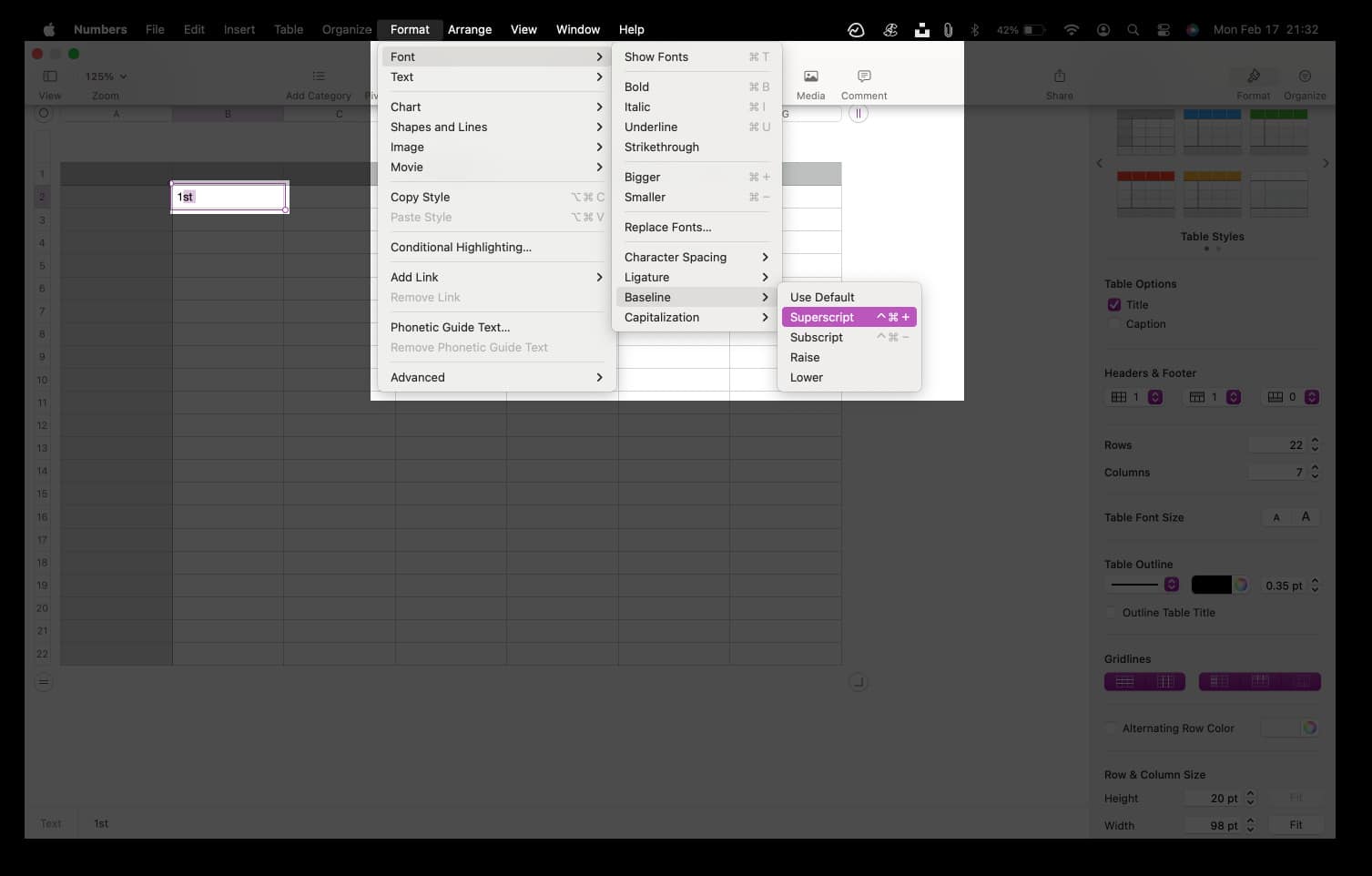Open Control Center in menu bar
Screen dimensions: 1372x876
[1163, 30]
